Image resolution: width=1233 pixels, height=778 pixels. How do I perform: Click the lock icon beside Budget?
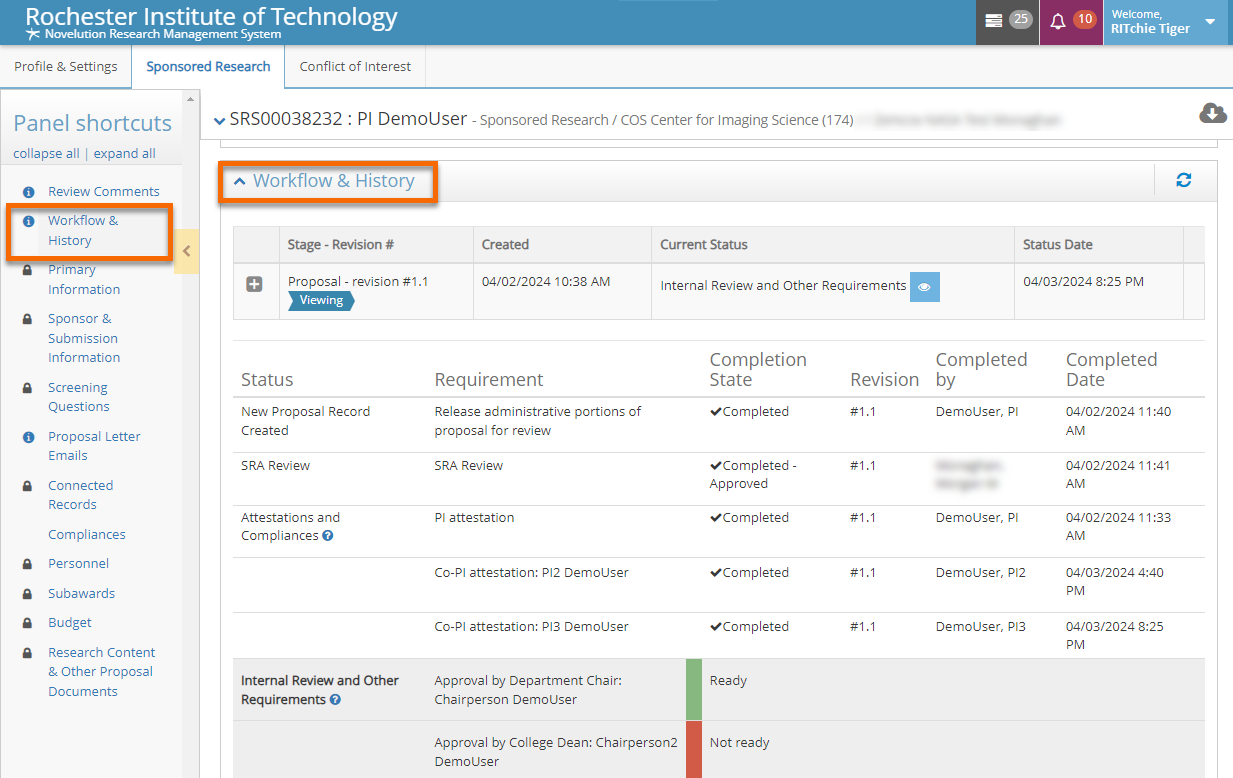[29, 623]
